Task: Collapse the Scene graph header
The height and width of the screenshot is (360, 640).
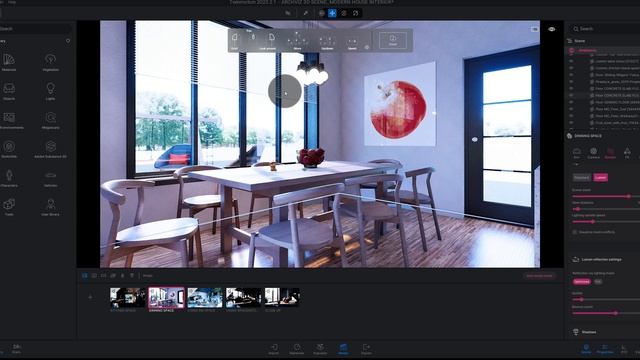Action: 580,41
